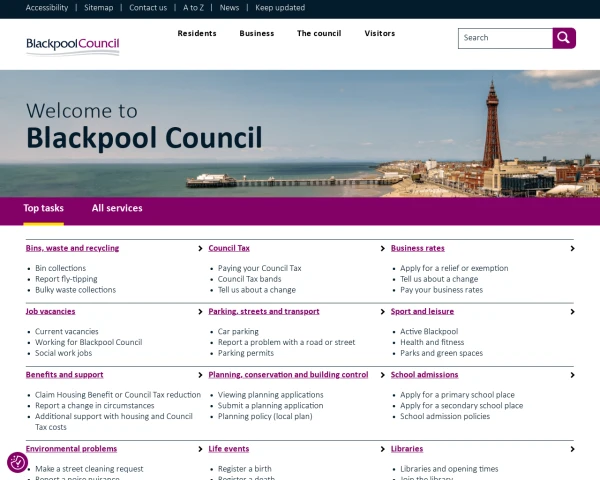Click Report fly-tipping
The width and height of the screenshot is (600, 480).
pyautogui.click(x=66, y=279)
